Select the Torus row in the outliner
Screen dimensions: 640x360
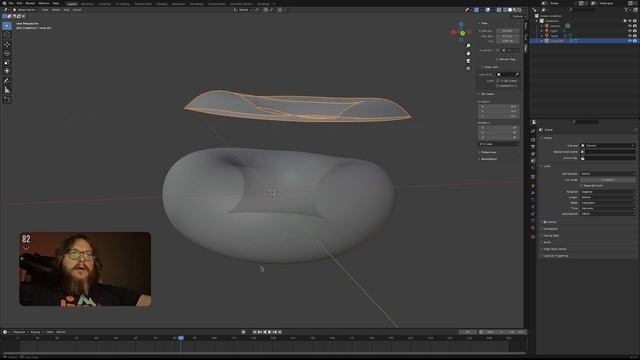(584, 36)
